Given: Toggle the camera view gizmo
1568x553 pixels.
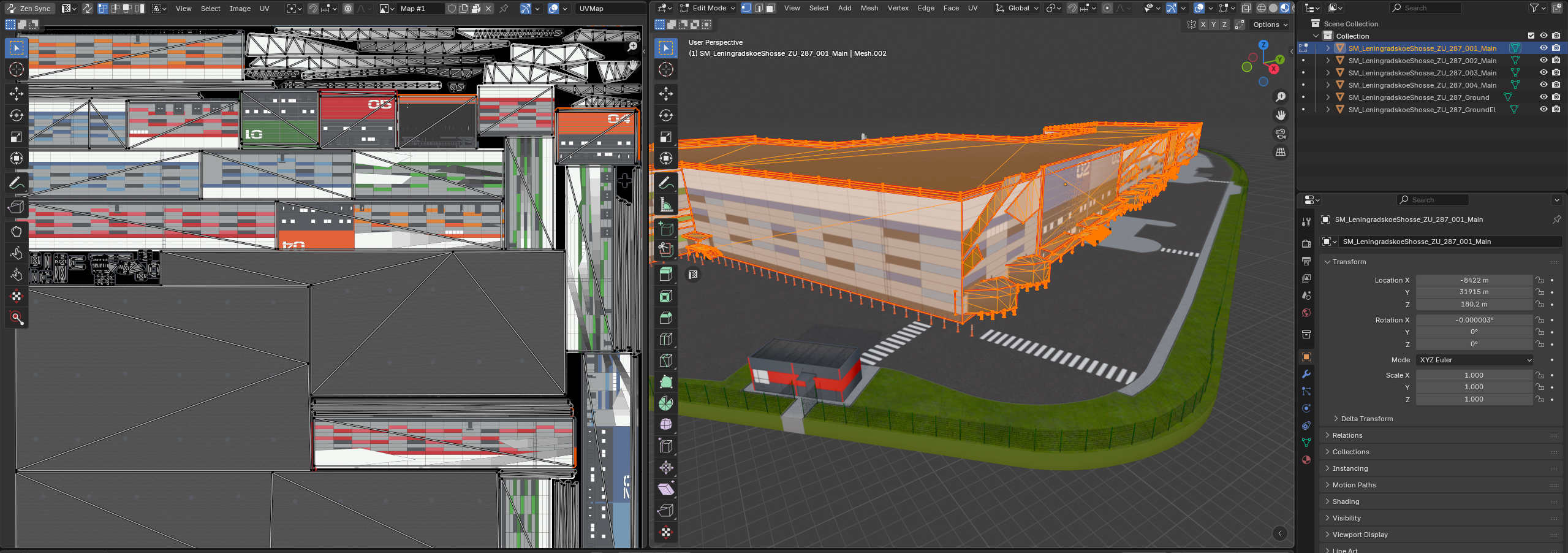Looking at the screenshot, I should 1281,134.
